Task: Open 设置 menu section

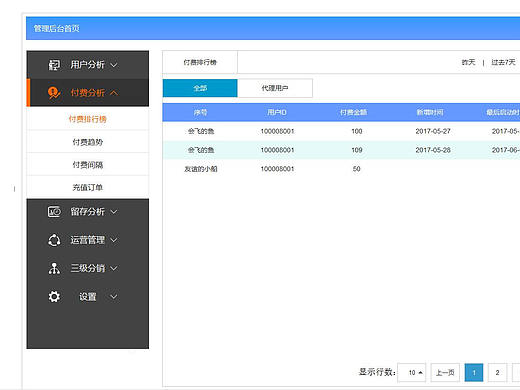Action: pos(88,297)
